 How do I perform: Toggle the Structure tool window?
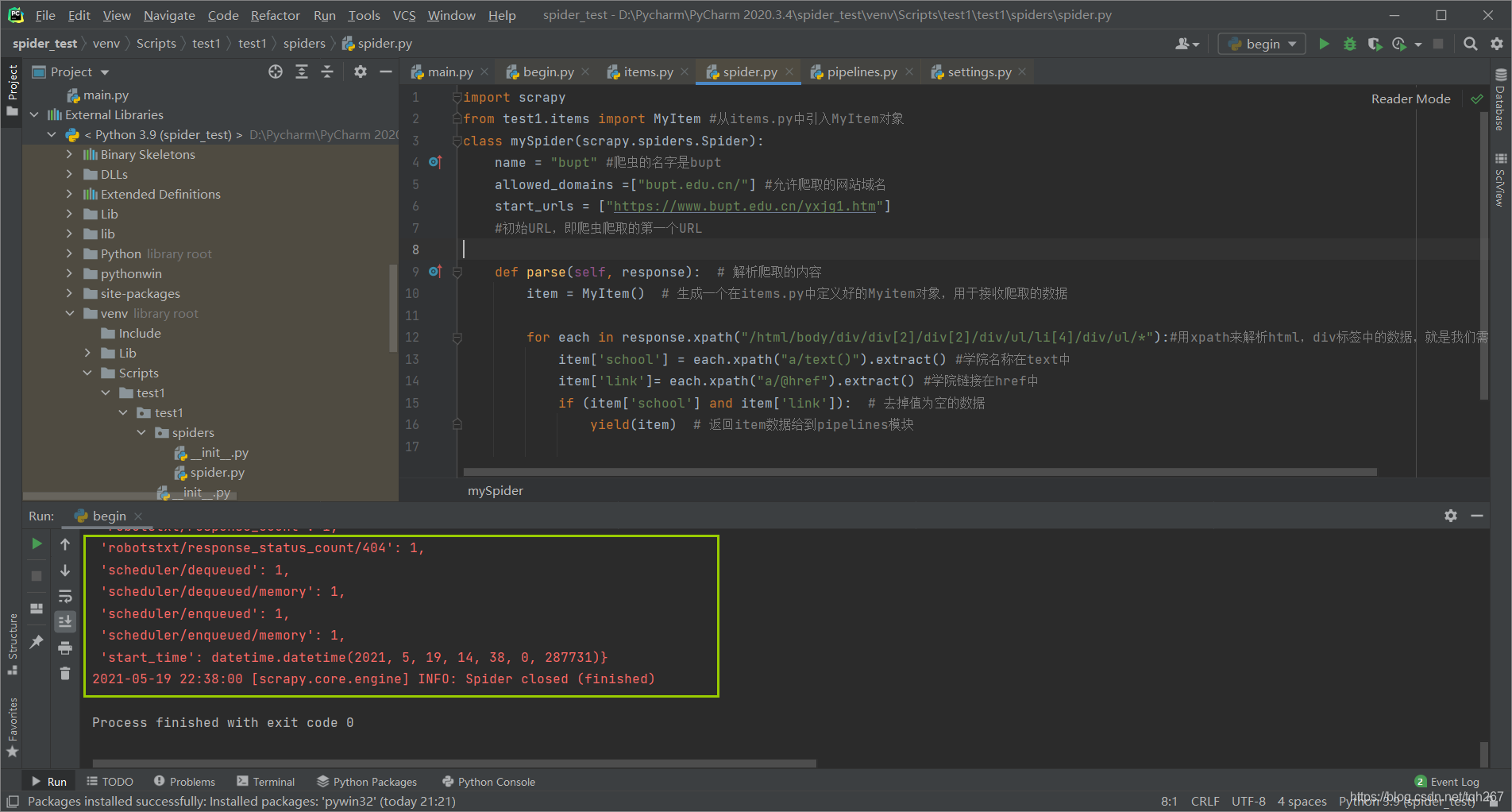12,644
